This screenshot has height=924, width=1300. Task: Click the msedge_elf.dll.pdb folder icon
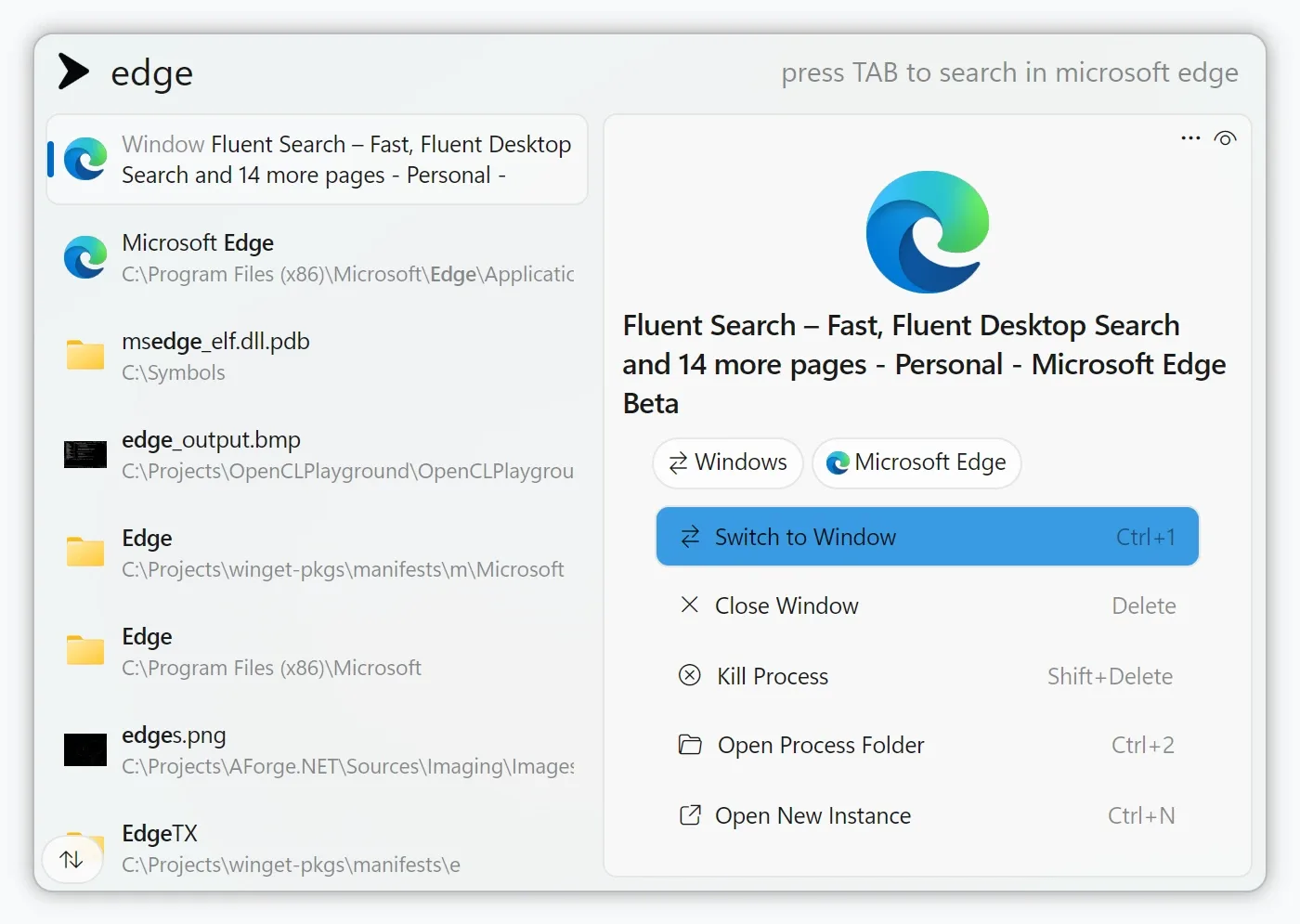[x=85, y=355]
